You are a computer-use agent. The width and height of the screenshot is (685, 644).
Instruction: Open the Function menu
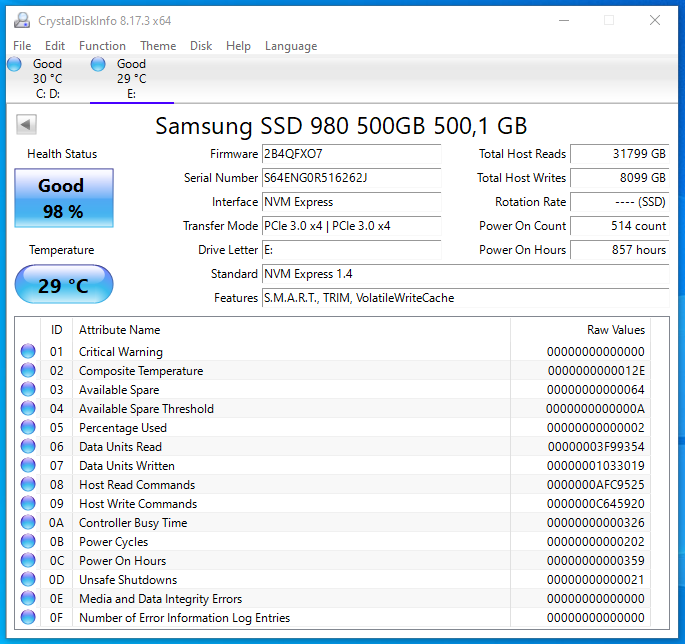[x=102, y=46]
